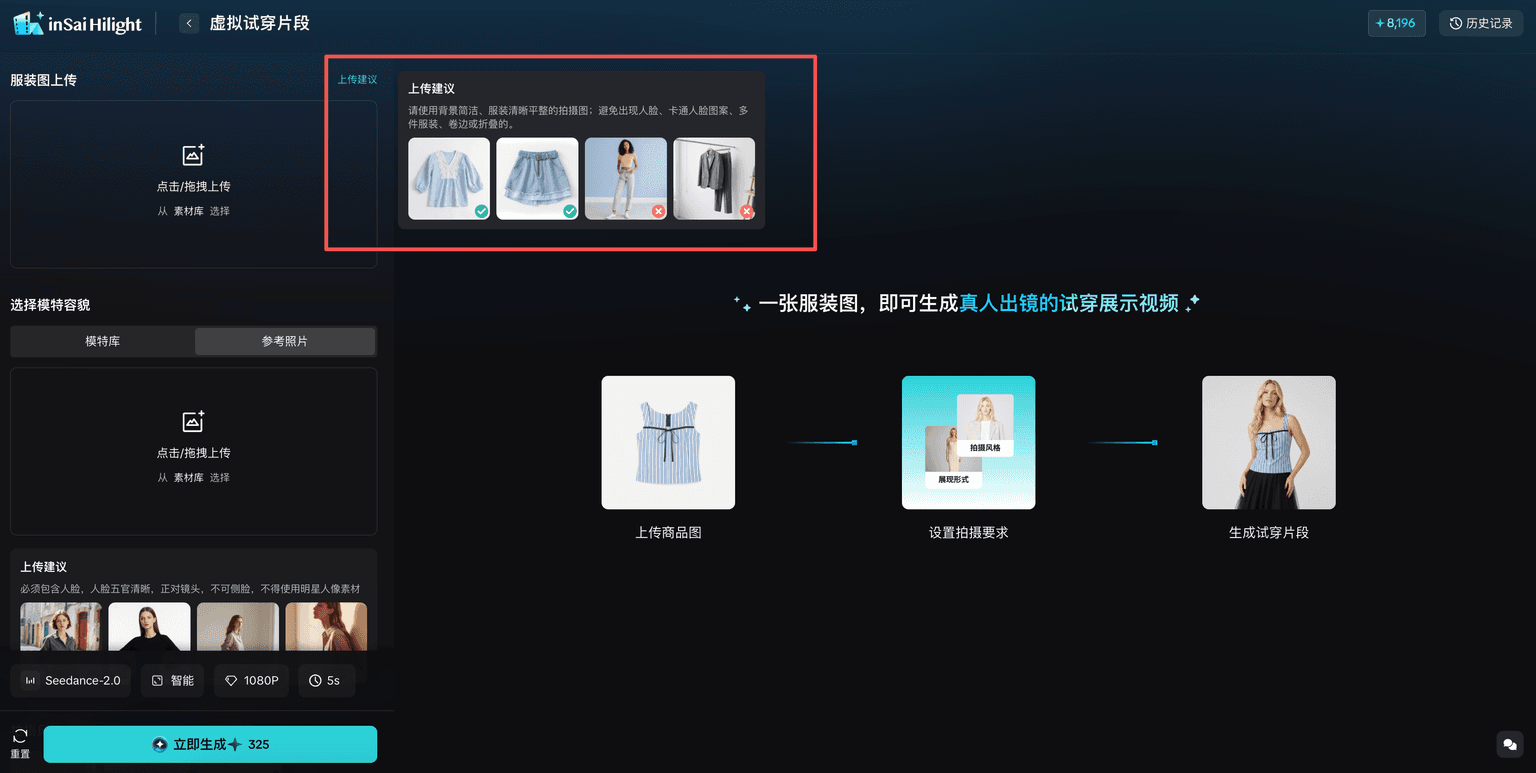Click the 拍摄风格 label in the step image
Viewport: 1536px width, 773px height.
coord(985,447)
